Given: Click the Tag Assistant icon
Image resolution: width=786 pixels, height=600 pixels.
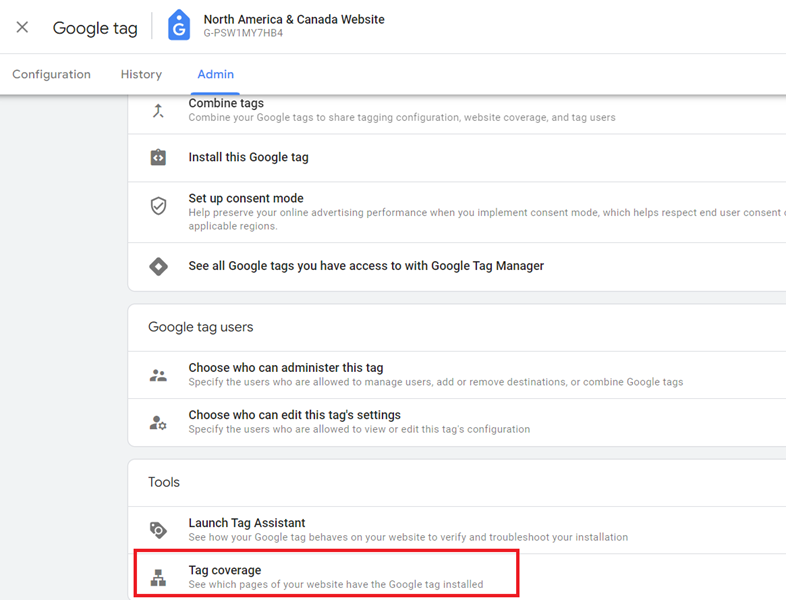Looking at the screenshot, I should (x=158, y=530).
